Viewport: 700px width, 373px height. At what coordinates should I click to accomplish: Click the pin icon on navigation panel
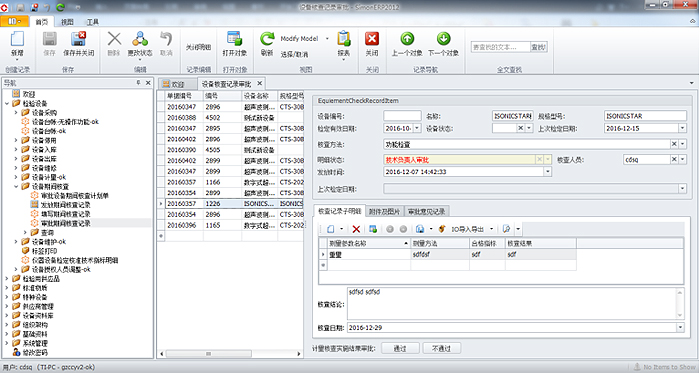click(138, 83)
